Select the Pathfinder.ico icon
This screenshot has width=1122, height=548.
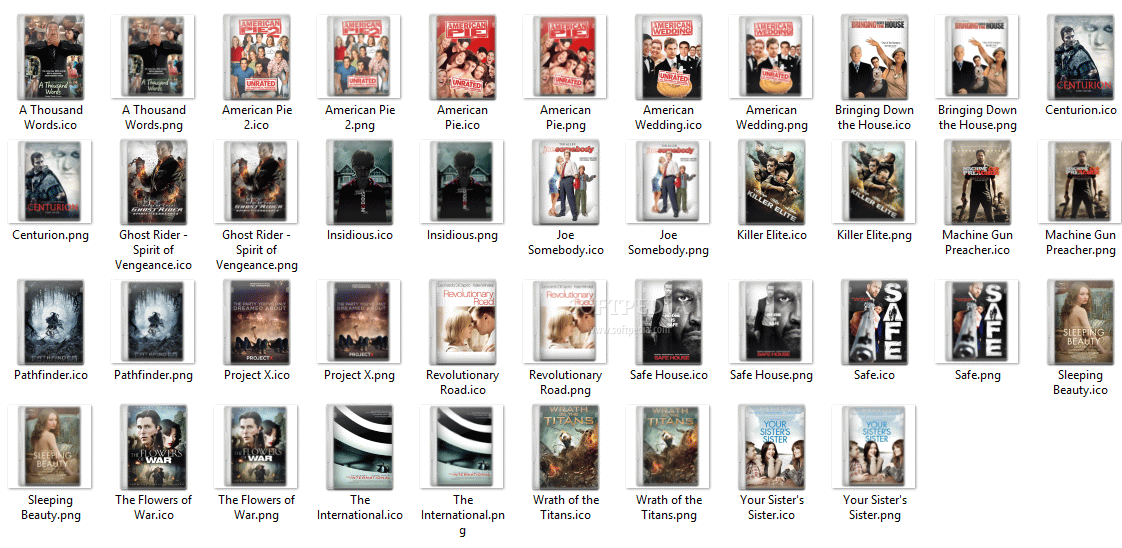(52, 322)
